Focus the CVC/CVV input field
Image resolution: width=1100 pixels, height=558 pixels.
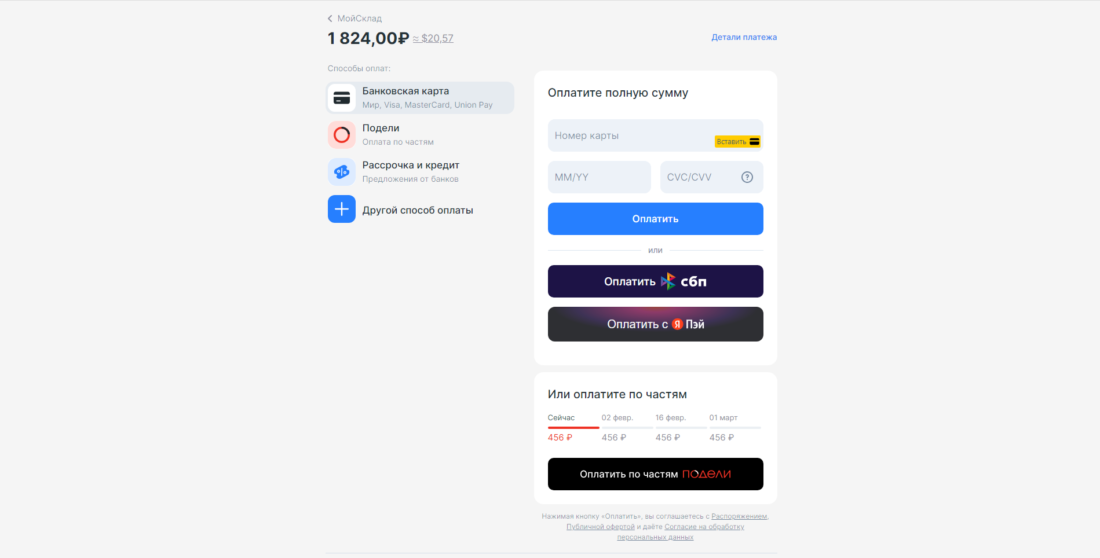711,178
